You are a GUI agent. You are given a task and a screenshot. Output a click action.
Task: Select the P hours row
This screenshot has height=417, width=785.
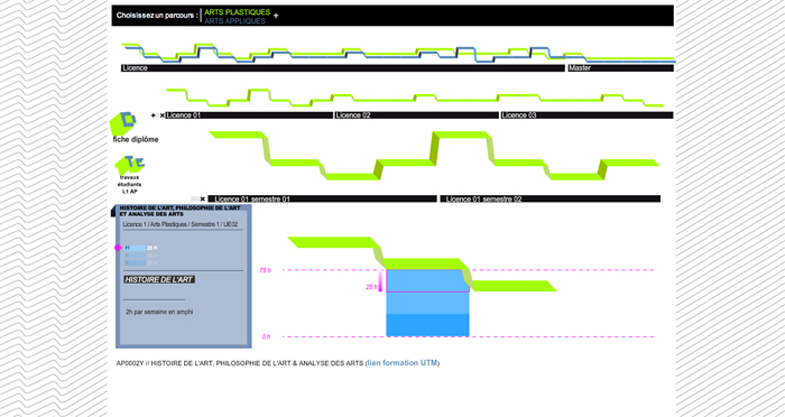pyautogui.click(x=142, y=255)
